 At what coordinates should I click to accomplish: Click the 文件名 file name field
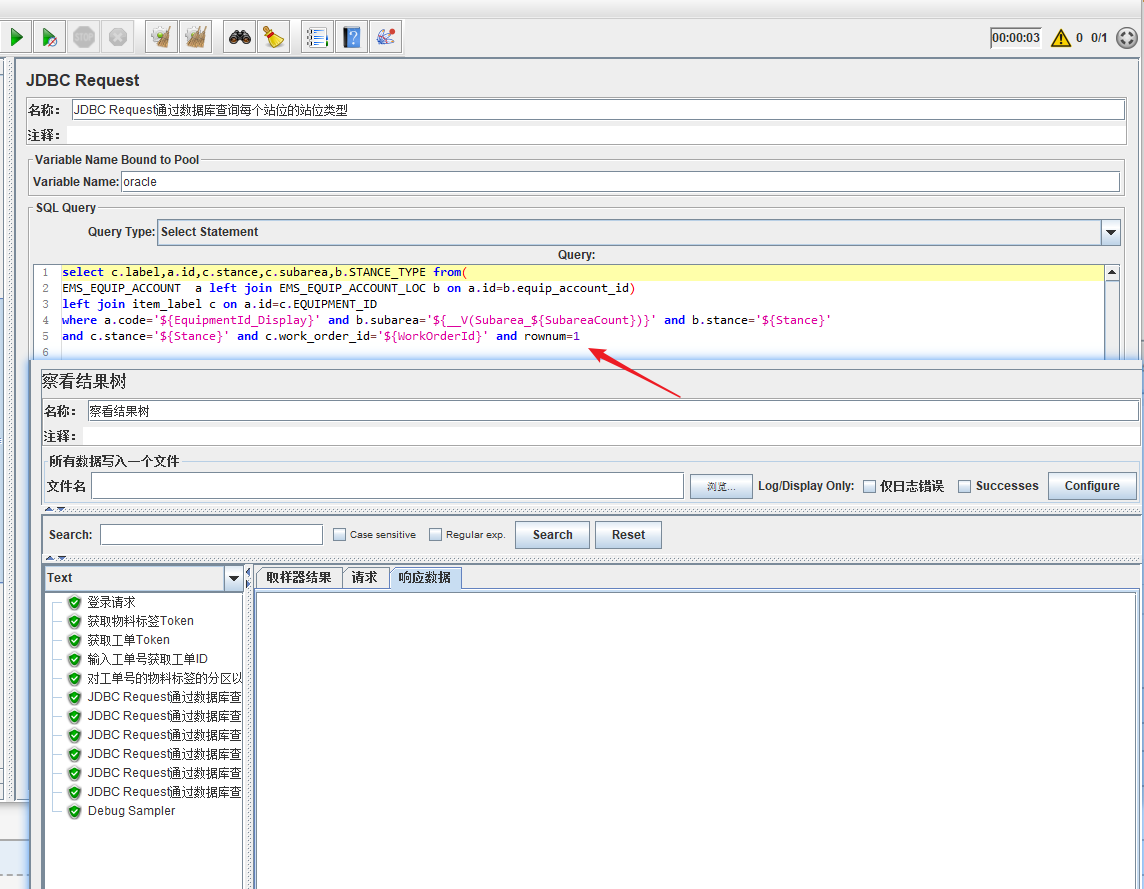[x=387, y=486]
